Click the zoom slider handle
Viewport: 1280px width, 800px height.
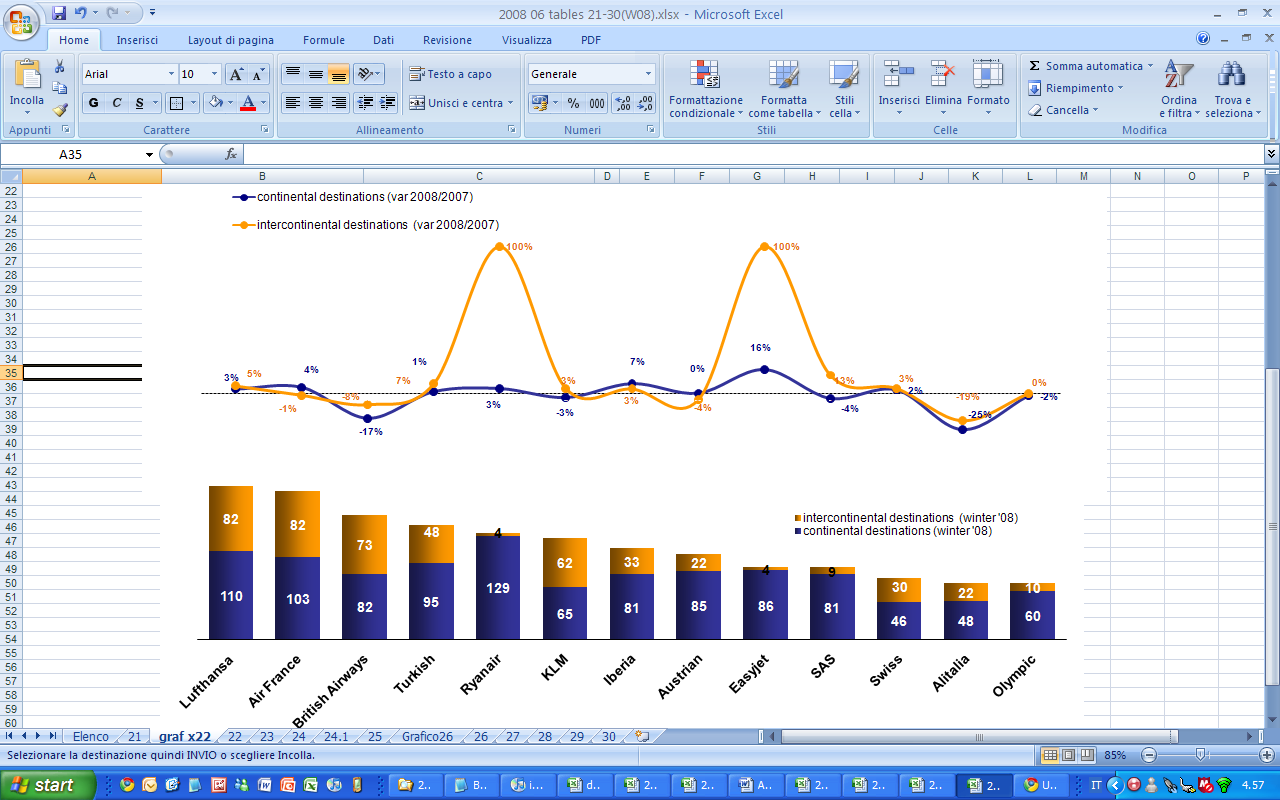(1200, 755)
